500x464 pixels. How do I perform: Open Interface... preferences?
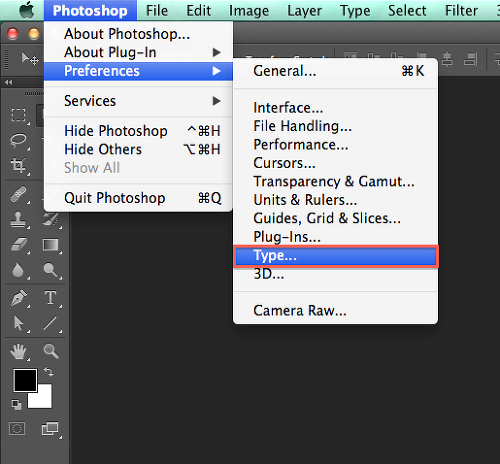coord(336,108)
